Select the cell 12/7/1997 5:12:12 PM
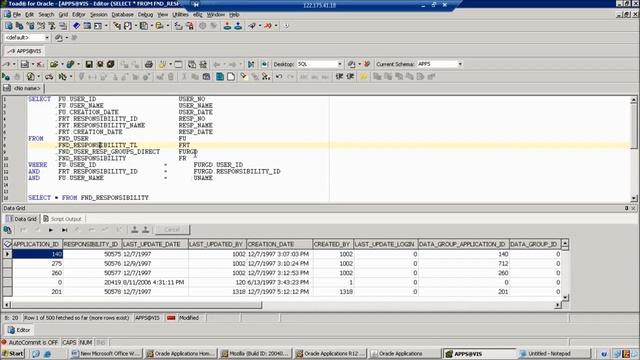Screen dimensions: 640x360 pyautogui.click(x=279, y=292)
